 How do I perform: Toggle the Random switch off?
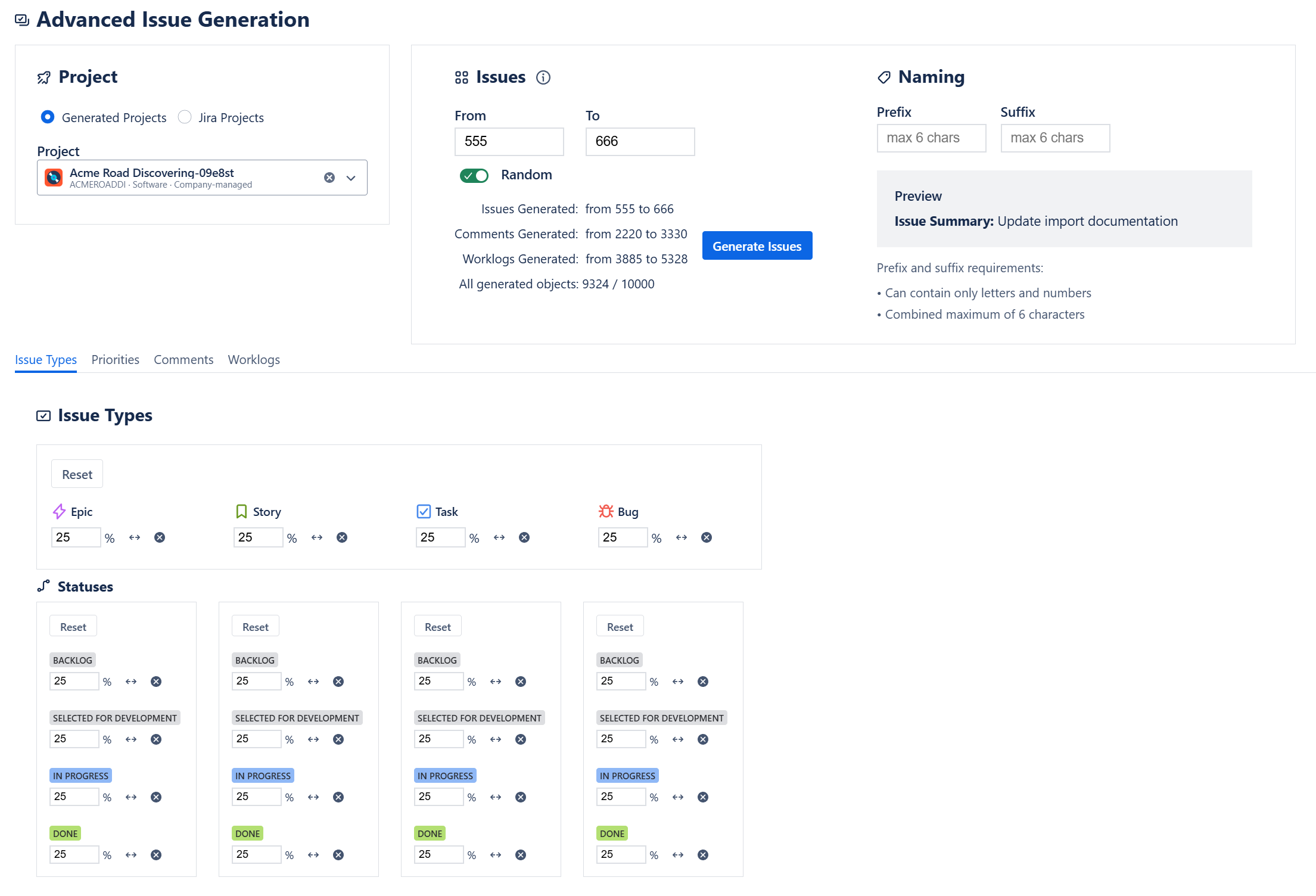point(474,175)
